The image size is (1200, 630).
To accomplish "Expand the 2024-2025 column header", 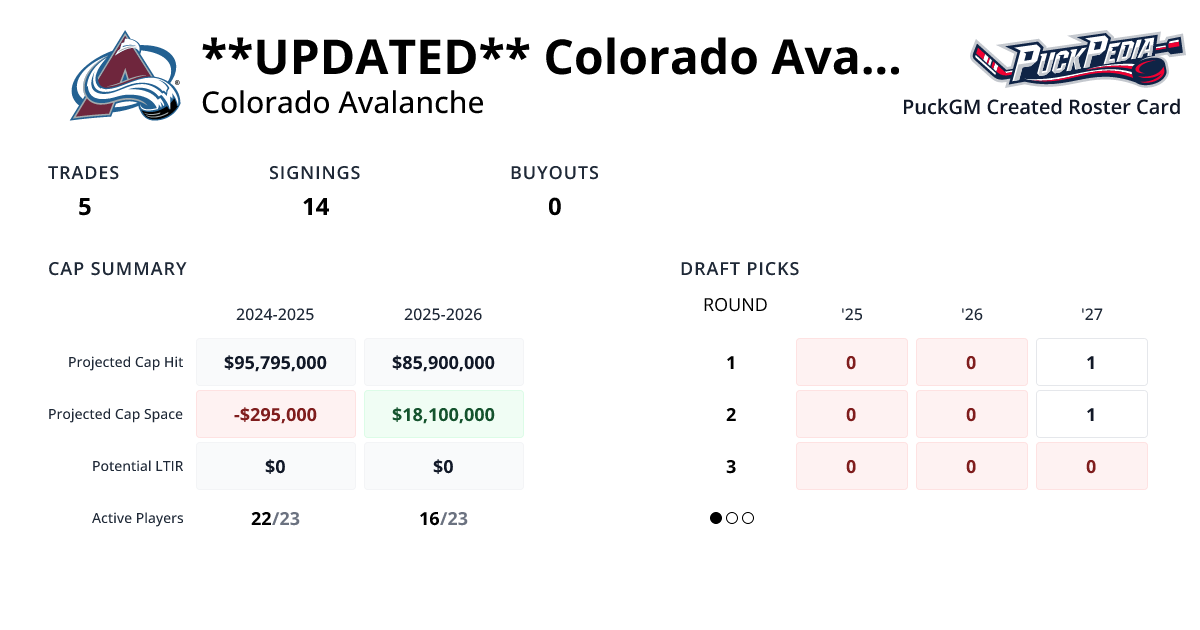I will tap(276, 314).
